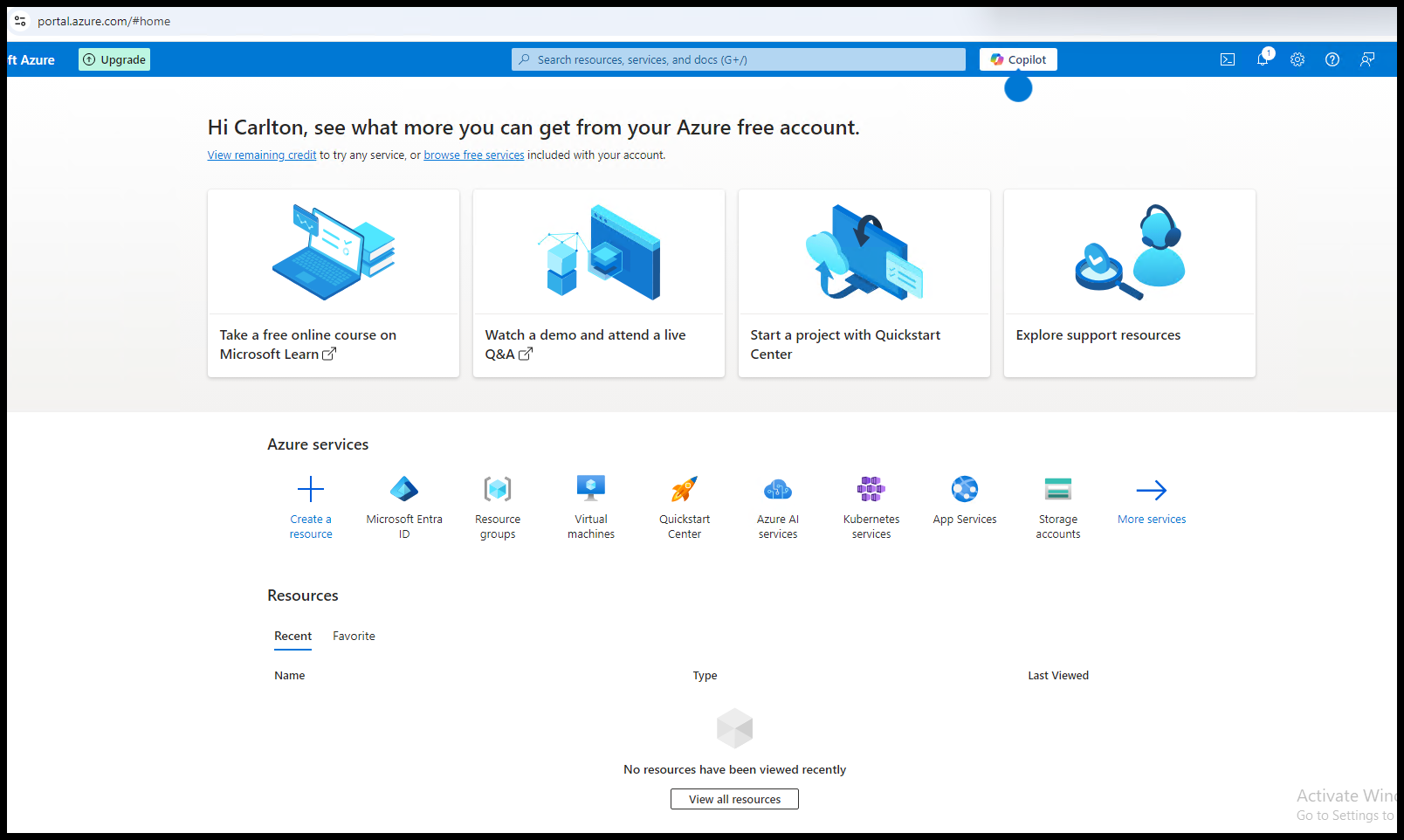Open Storage accounts service
The image size is (1404, 840).
1058,508
